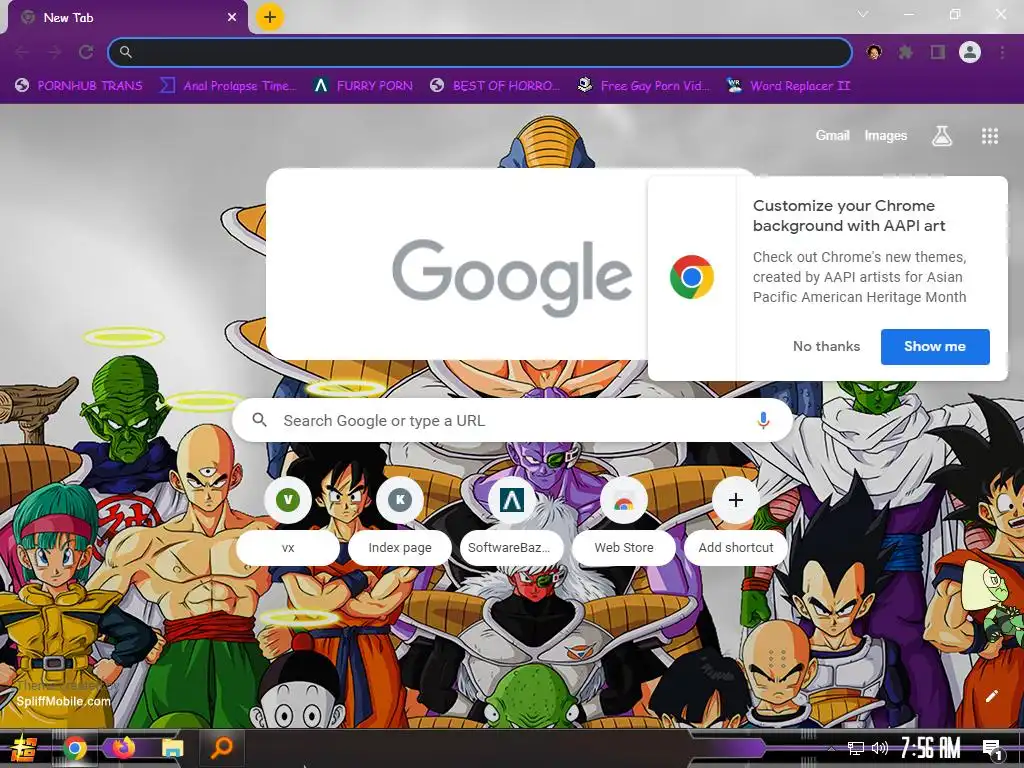Image resolution: width=1024 pixels, height=768 pixels.
Task: Click the Show me button
Action: pyautogui.click(x=935, y=347)
